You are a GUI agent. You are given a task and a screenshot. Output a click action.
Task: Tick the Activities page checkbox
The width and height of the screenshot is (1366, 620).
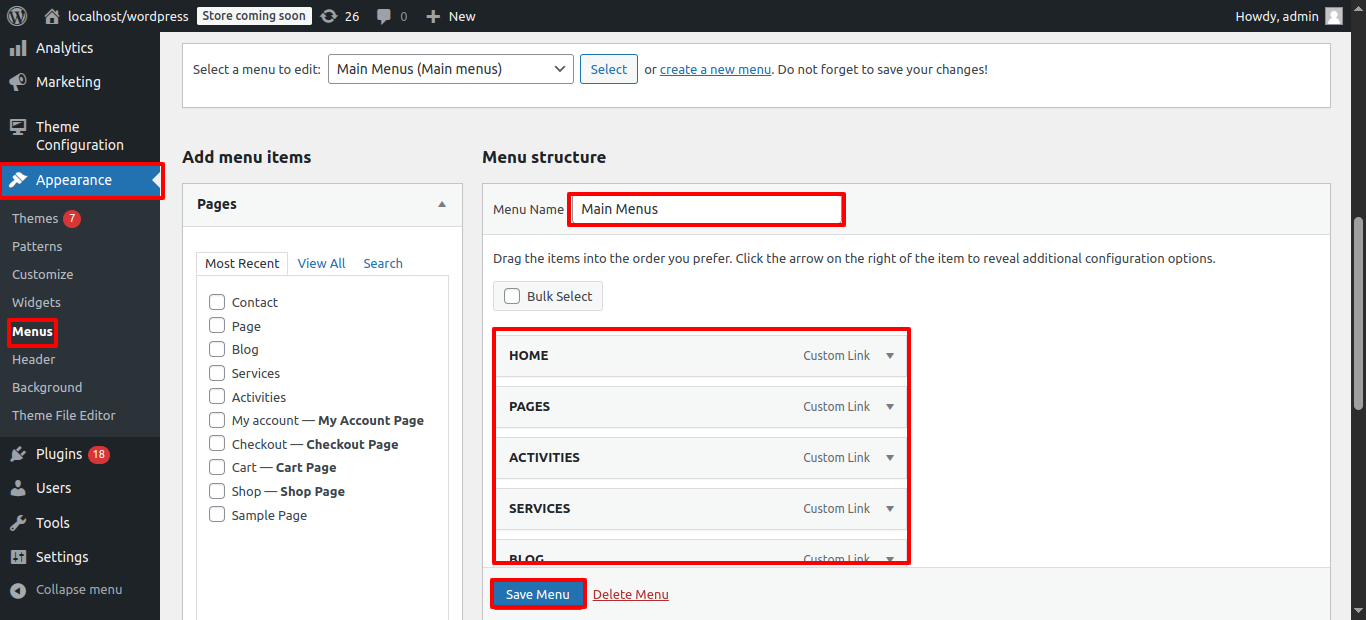tap(217, 396)
